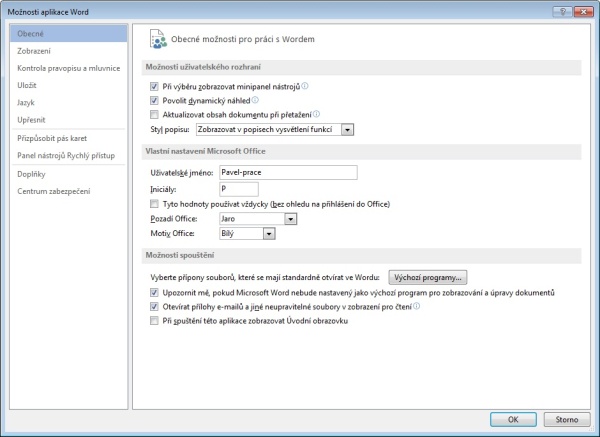Viewport: 600px width, 437px height.
Task: Close the Možnosti aplikace Word dialog
Action: pyautogui.click(x=584, y=12)
